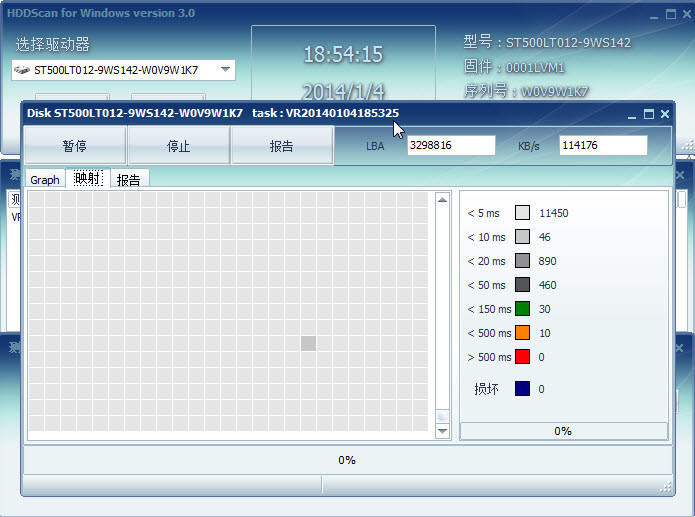Click the 890 count value

pos(547,261)
